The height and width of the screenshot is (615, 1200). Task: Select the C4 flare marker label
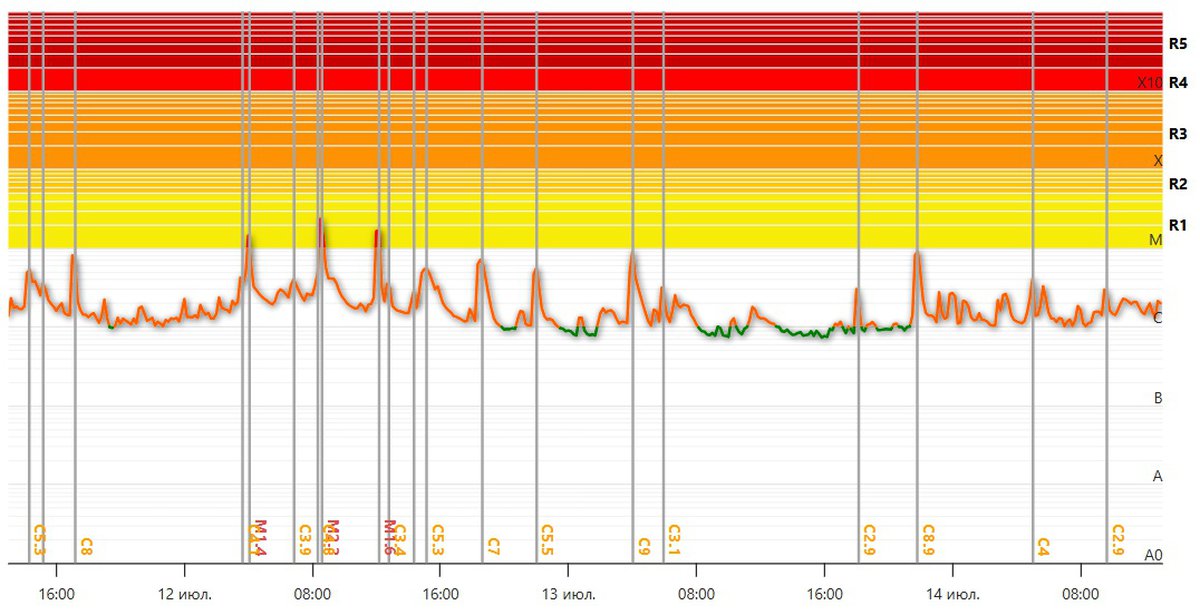pyautogui.click(x=1043, y=546)
